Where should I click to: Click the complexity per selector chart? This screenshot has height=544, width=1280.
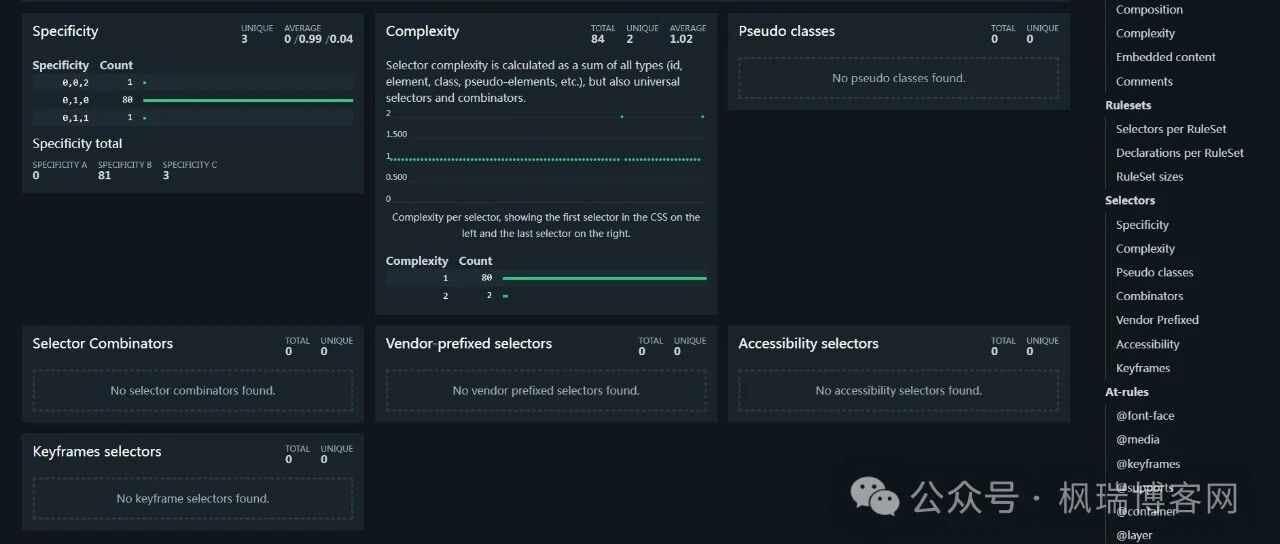(546, 157)
